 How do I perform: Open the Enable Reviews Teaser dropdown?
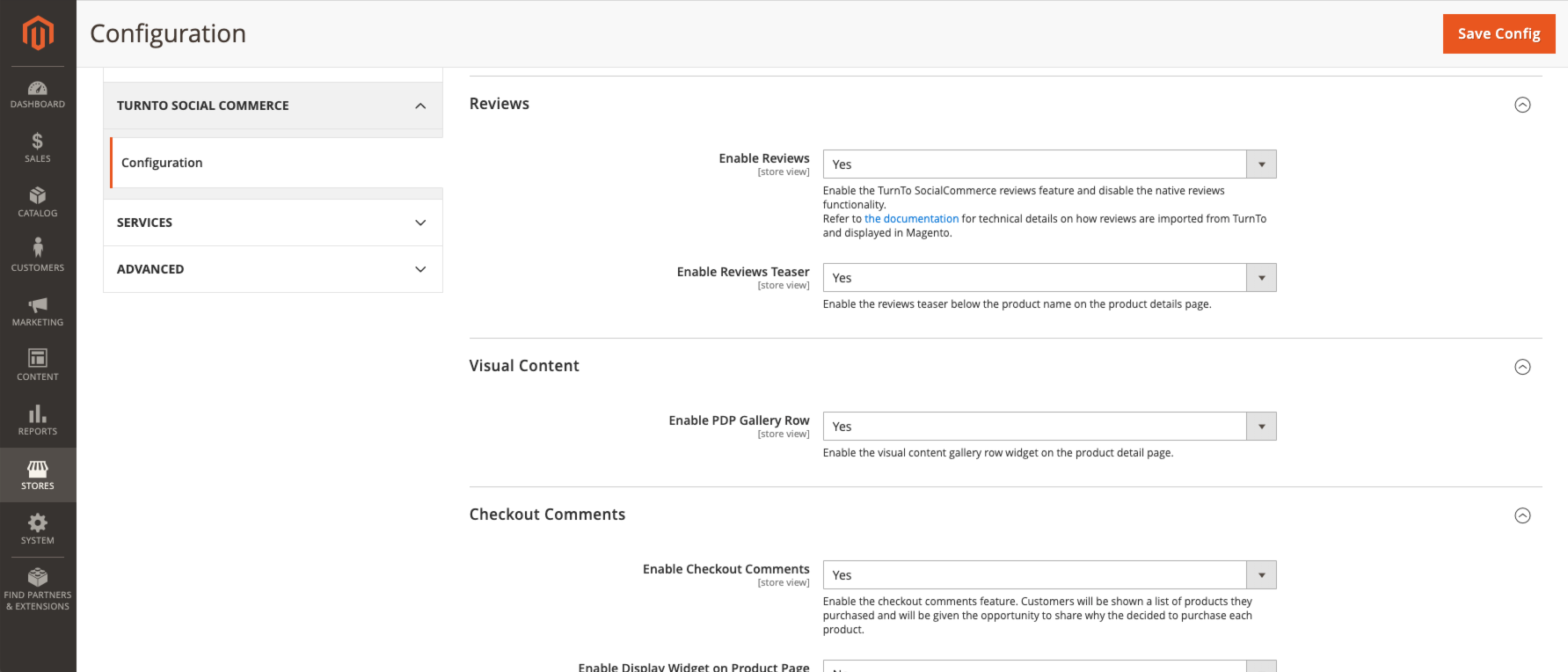[x=1049, y=278]
